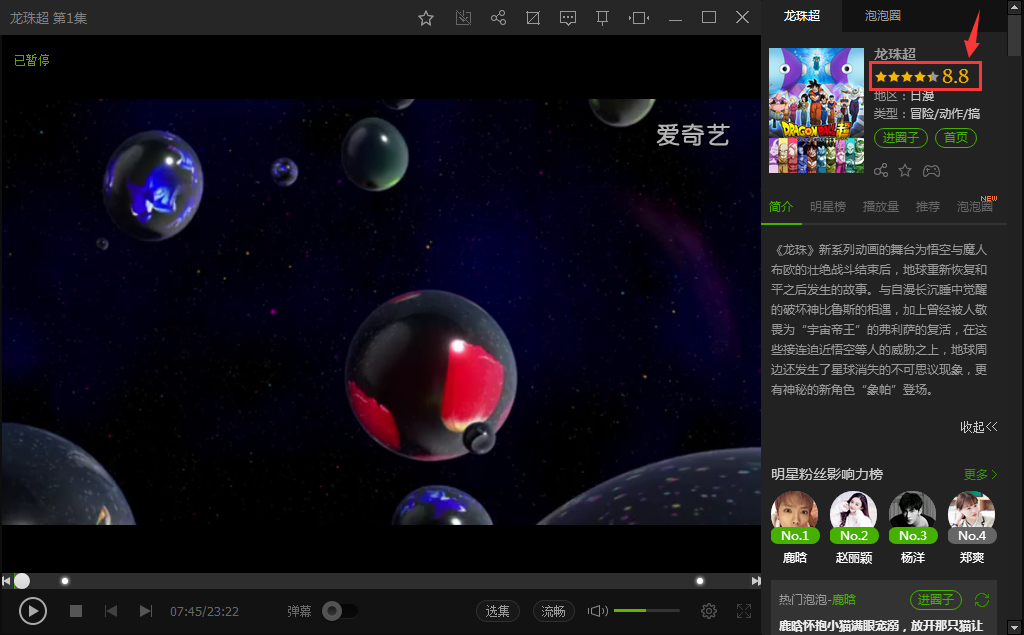Favorite via the sidebar star icon
The width and height of the screenshot is (1024, 635).
pyautogui.click(x=905, y=171)
